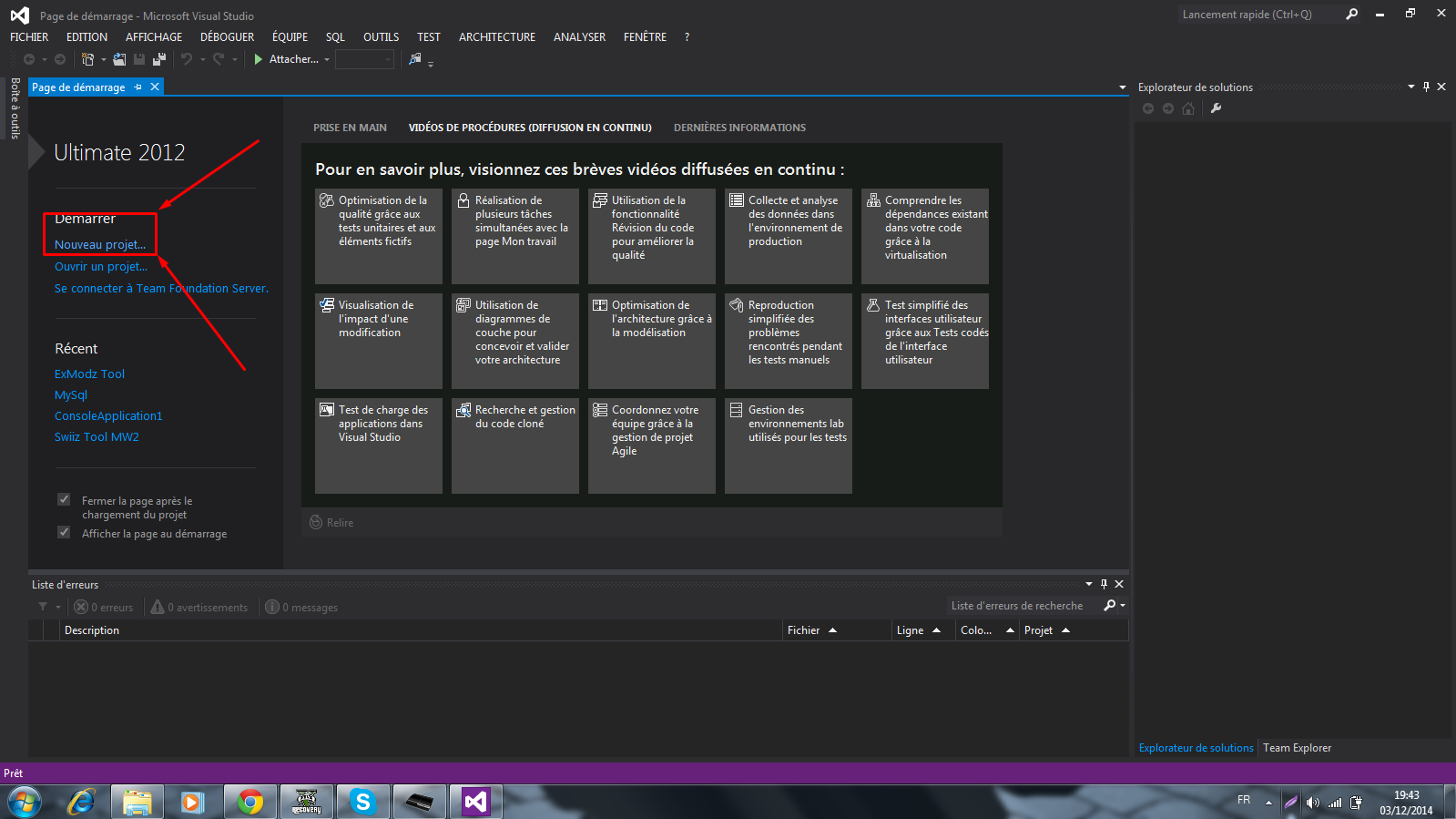Open the 'Test de charge des applications' video tile

379,445
